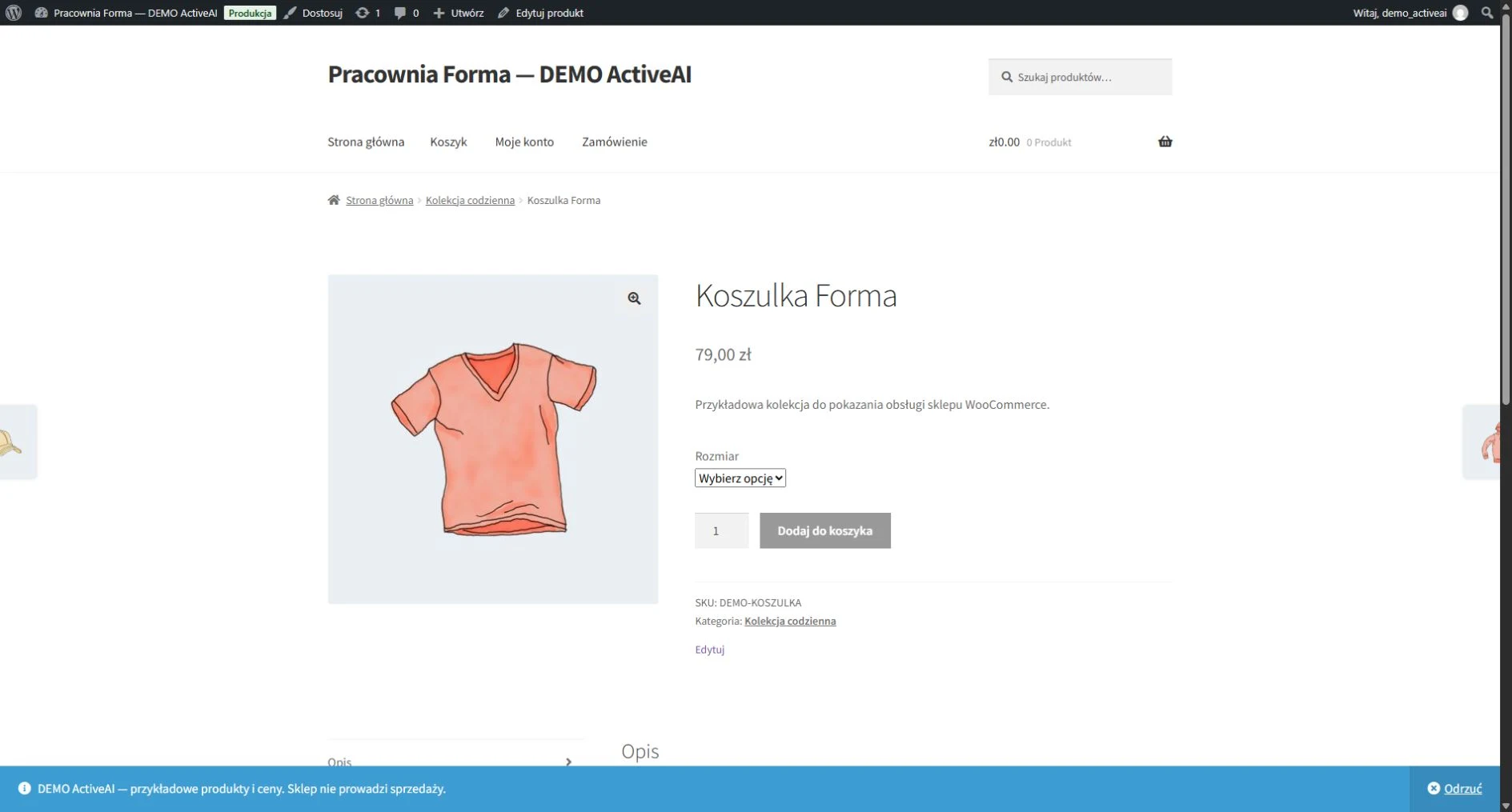Click the product search field

click(x=1080, y=77)
